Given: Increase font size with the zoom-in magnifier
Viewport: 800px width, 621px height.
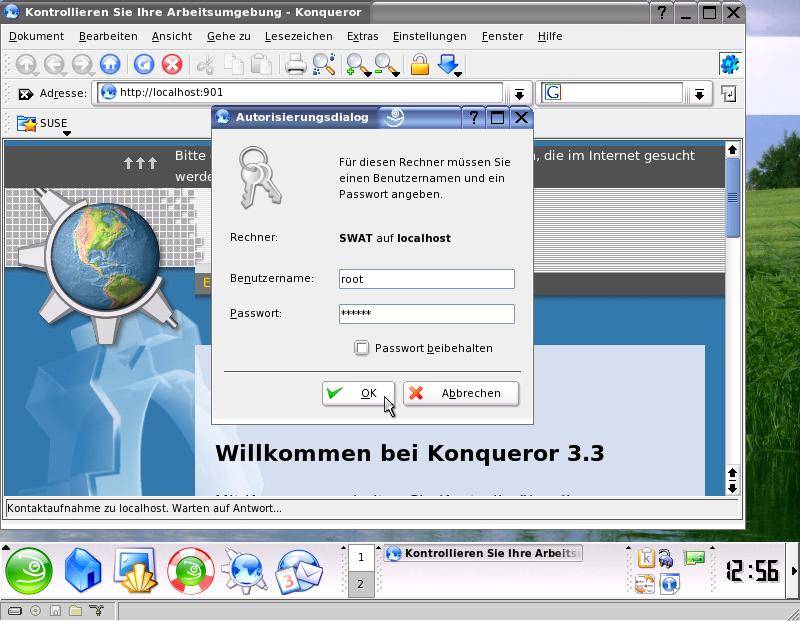Looking at the screenshot, I should 358,65.
